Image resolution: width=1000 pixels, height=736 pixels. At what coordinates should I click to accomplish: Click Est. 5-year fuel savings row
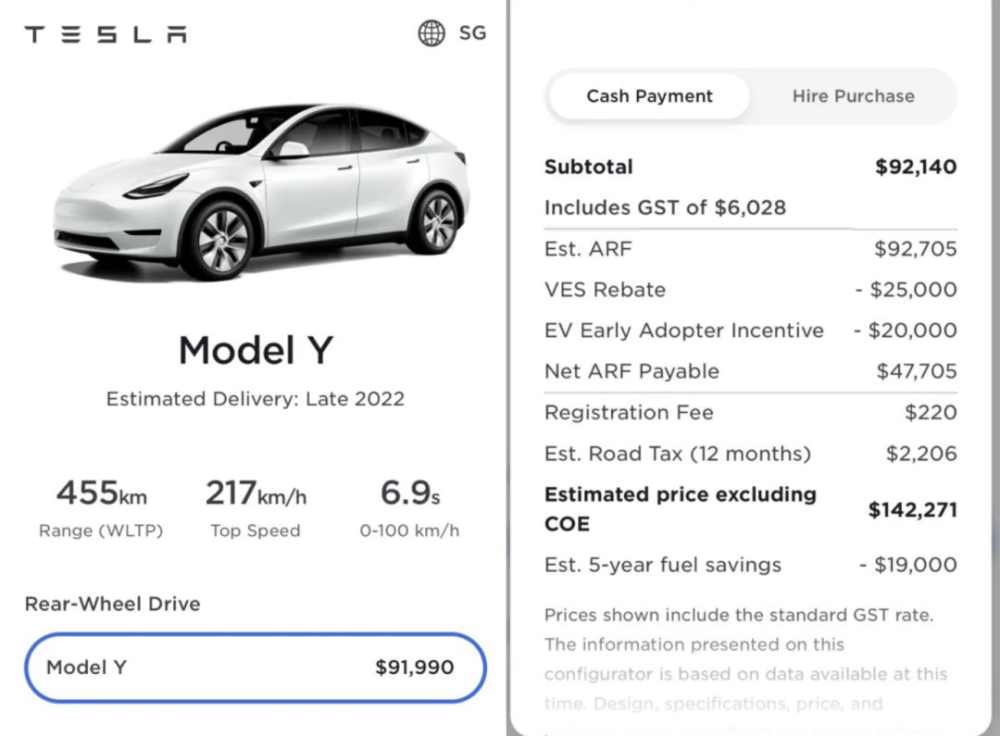point(750,565)
